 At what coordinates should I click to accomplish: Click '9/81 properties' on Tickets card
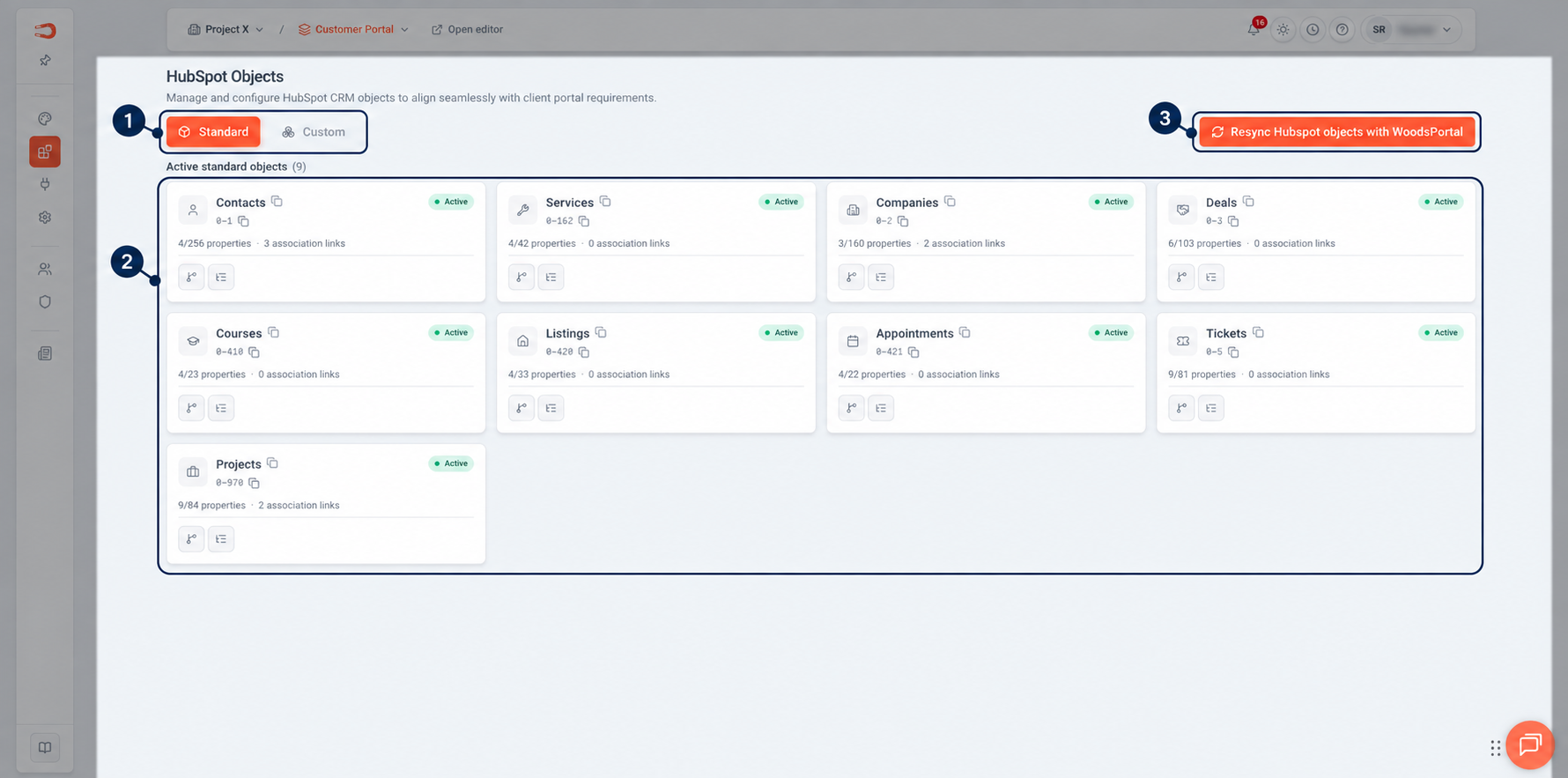pyautogui.click(x=1202, y=374)
